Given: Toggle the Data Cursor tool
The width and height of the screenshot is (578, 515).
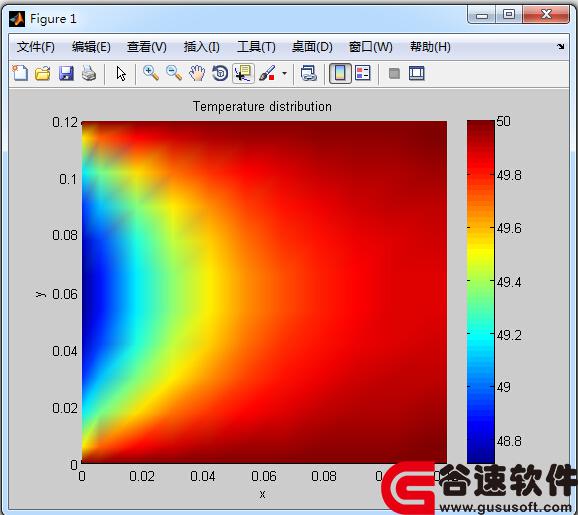Looking at the screenshot, I should pos(243,73).
